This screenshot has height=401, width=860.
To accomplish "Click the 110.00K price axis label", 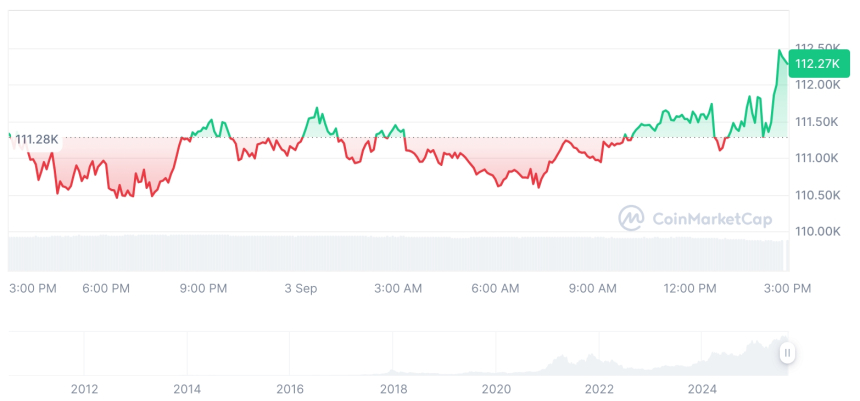I will tap(818, 231).
